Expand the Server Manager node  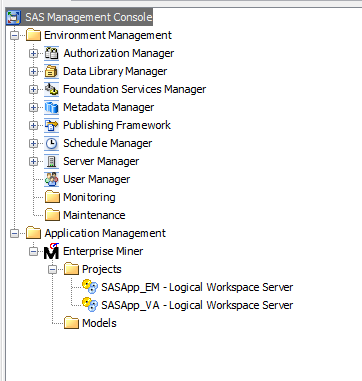click(33, 161)
